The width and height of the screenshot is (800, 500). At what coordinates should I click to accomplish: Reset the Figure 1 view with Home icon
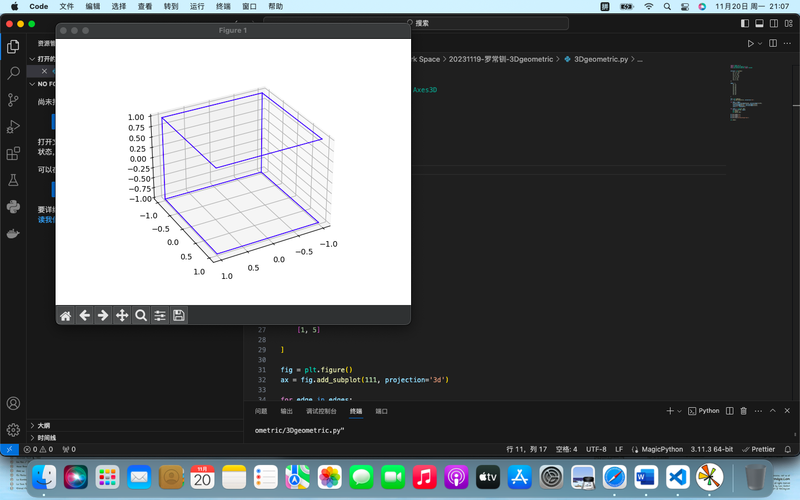pyautogui.click(x=65, y=316)
